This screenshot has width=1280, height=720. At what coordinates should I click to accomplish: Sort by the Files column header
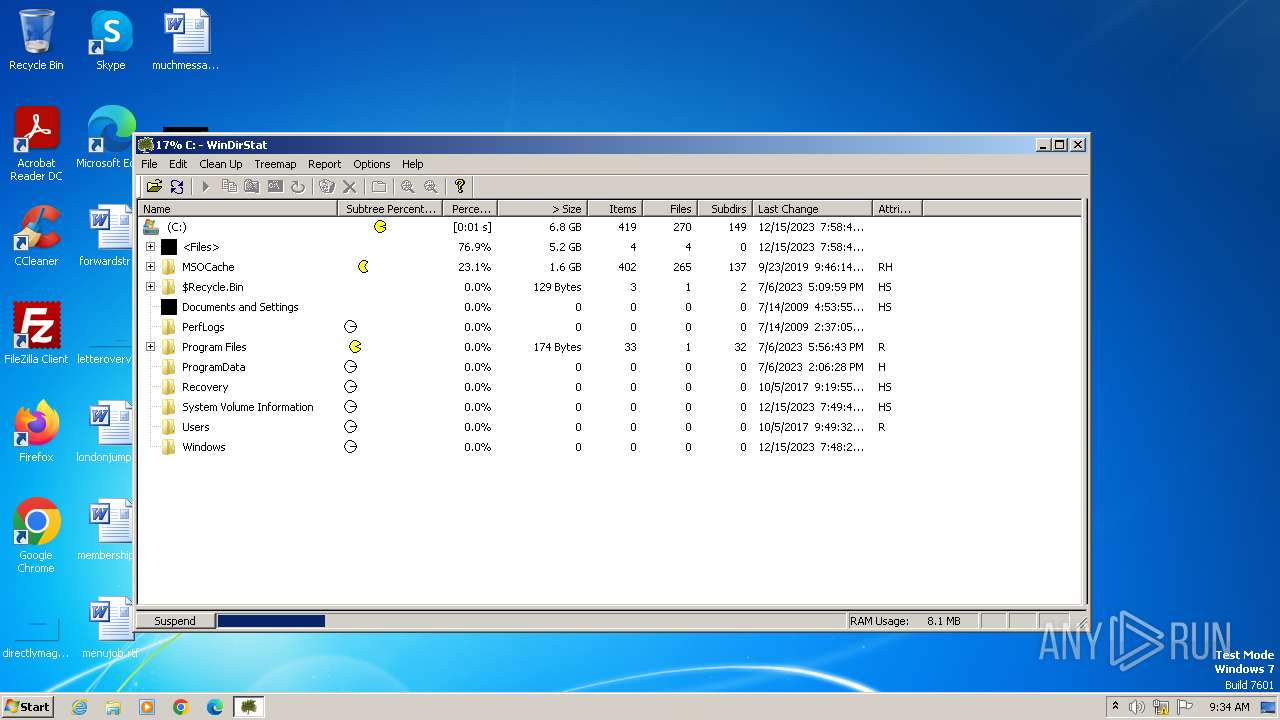670,209
